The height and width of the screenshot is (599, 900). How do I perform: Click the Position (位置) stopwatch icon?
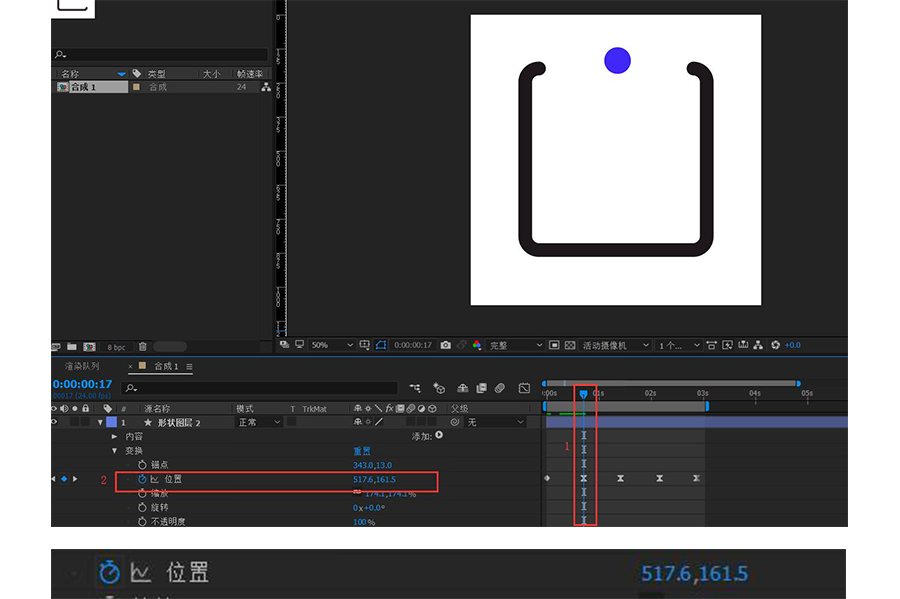click(x=142, y=480)
